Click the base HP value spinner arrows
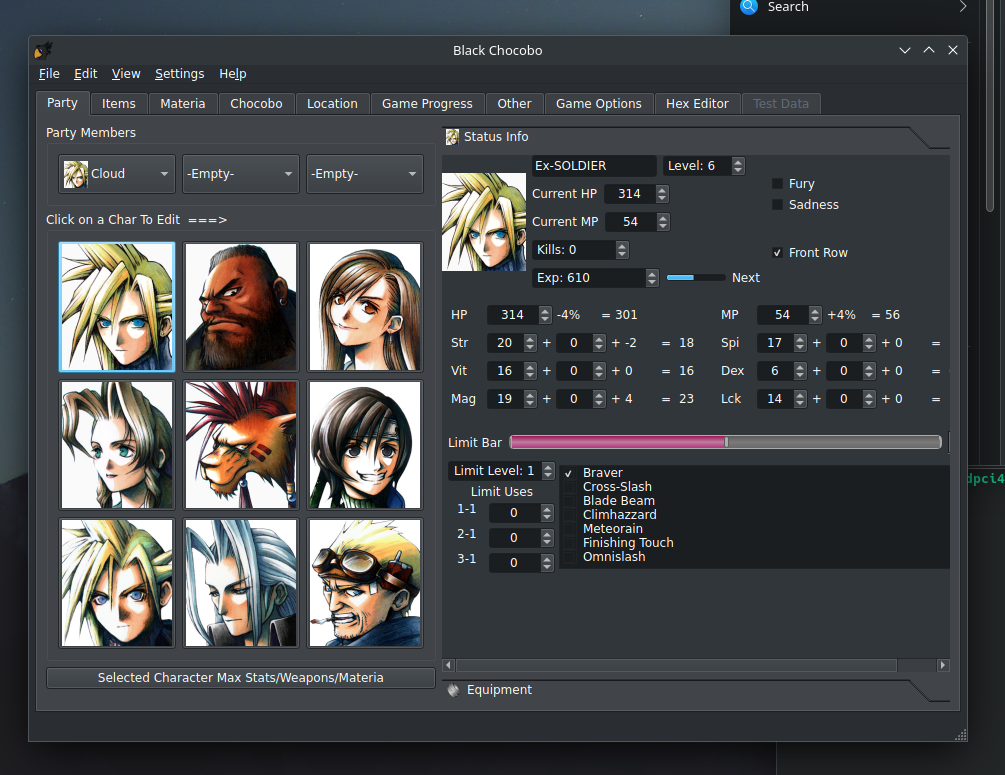Image resolution: width=1005 pixels, height=775 pixels. pos(545,315)
